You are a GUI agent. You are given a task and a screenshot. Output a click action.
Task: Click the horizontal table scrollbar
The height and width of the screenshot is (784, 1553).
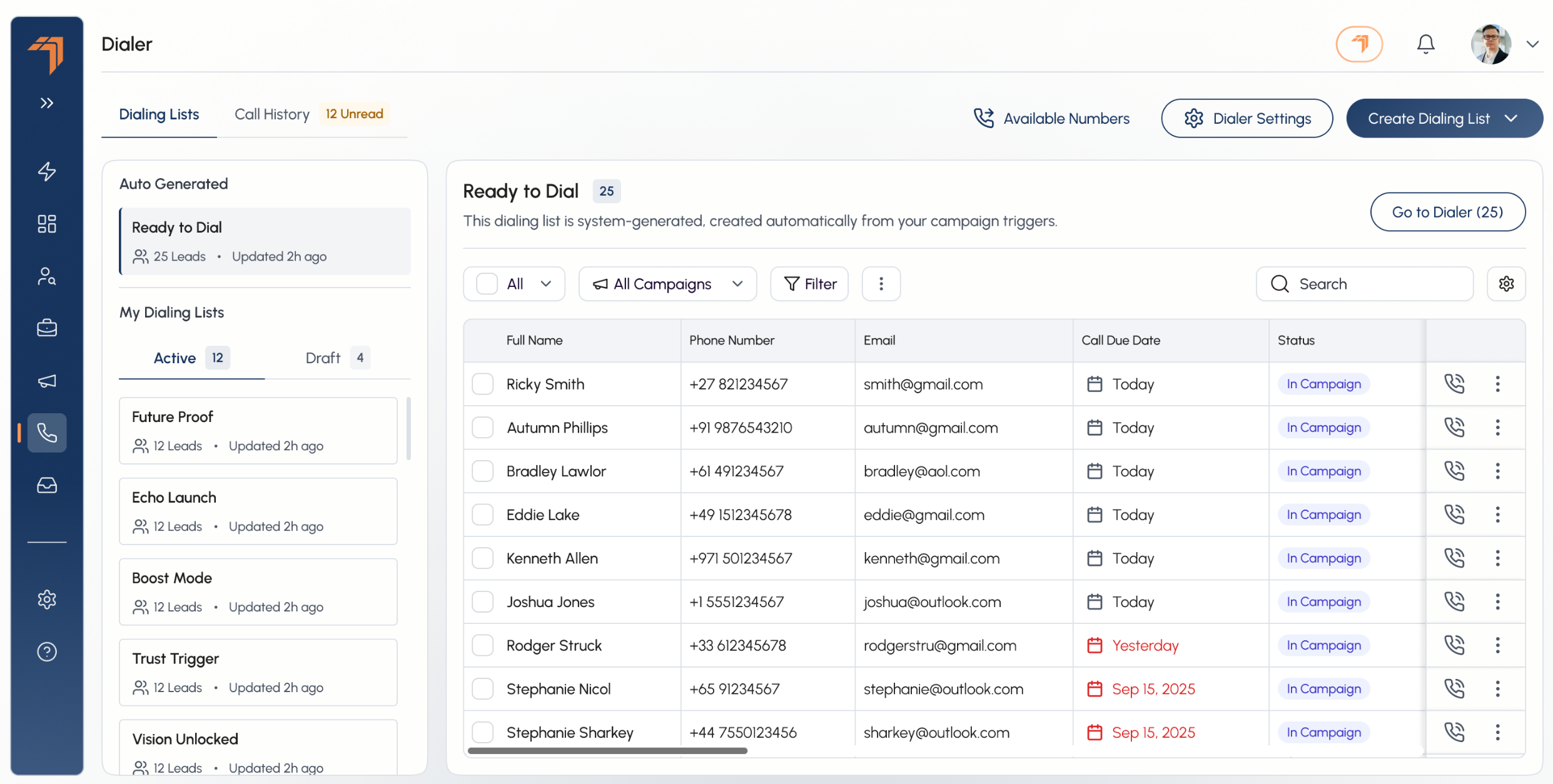coord(607,751)
